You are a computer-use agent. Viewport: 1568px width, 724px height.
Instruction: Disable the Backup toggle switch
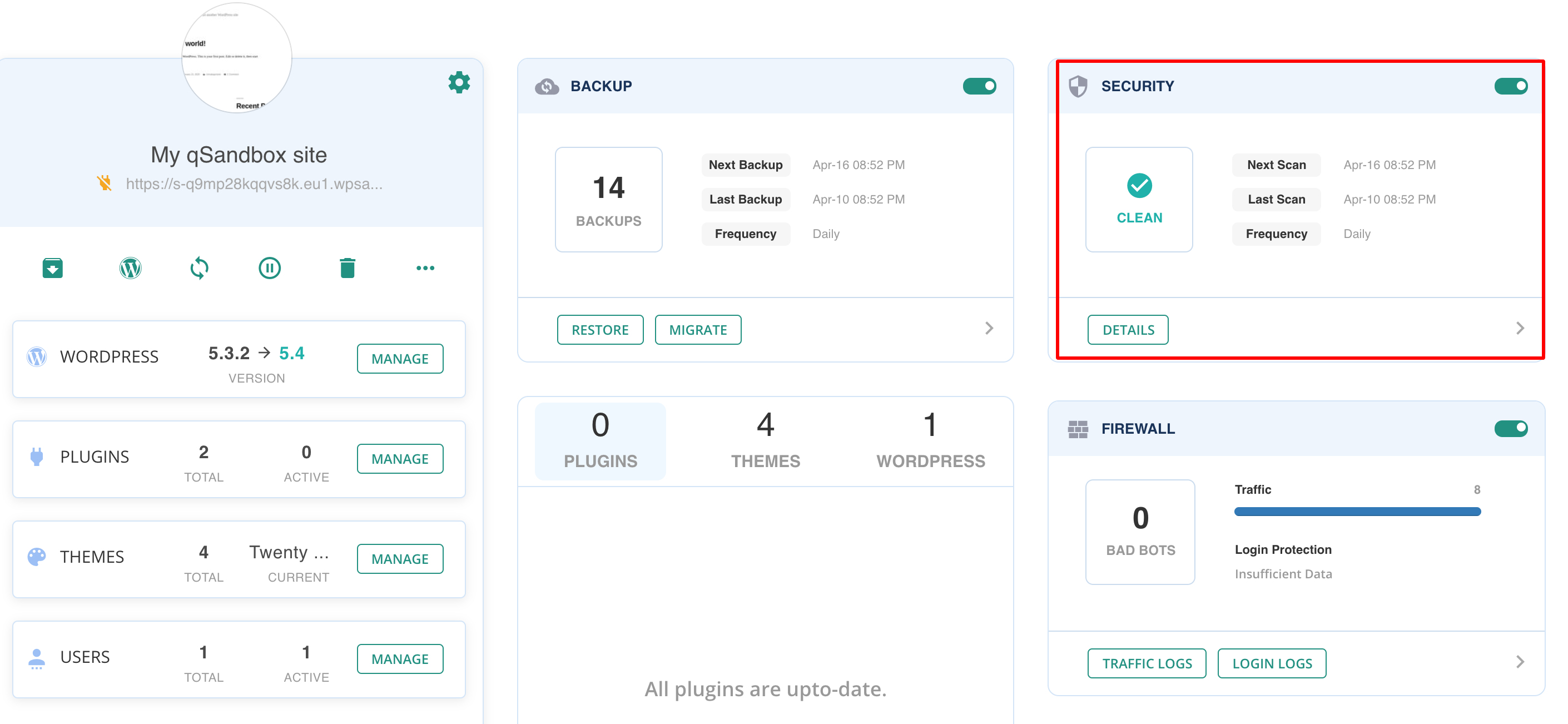pos(979,86)
